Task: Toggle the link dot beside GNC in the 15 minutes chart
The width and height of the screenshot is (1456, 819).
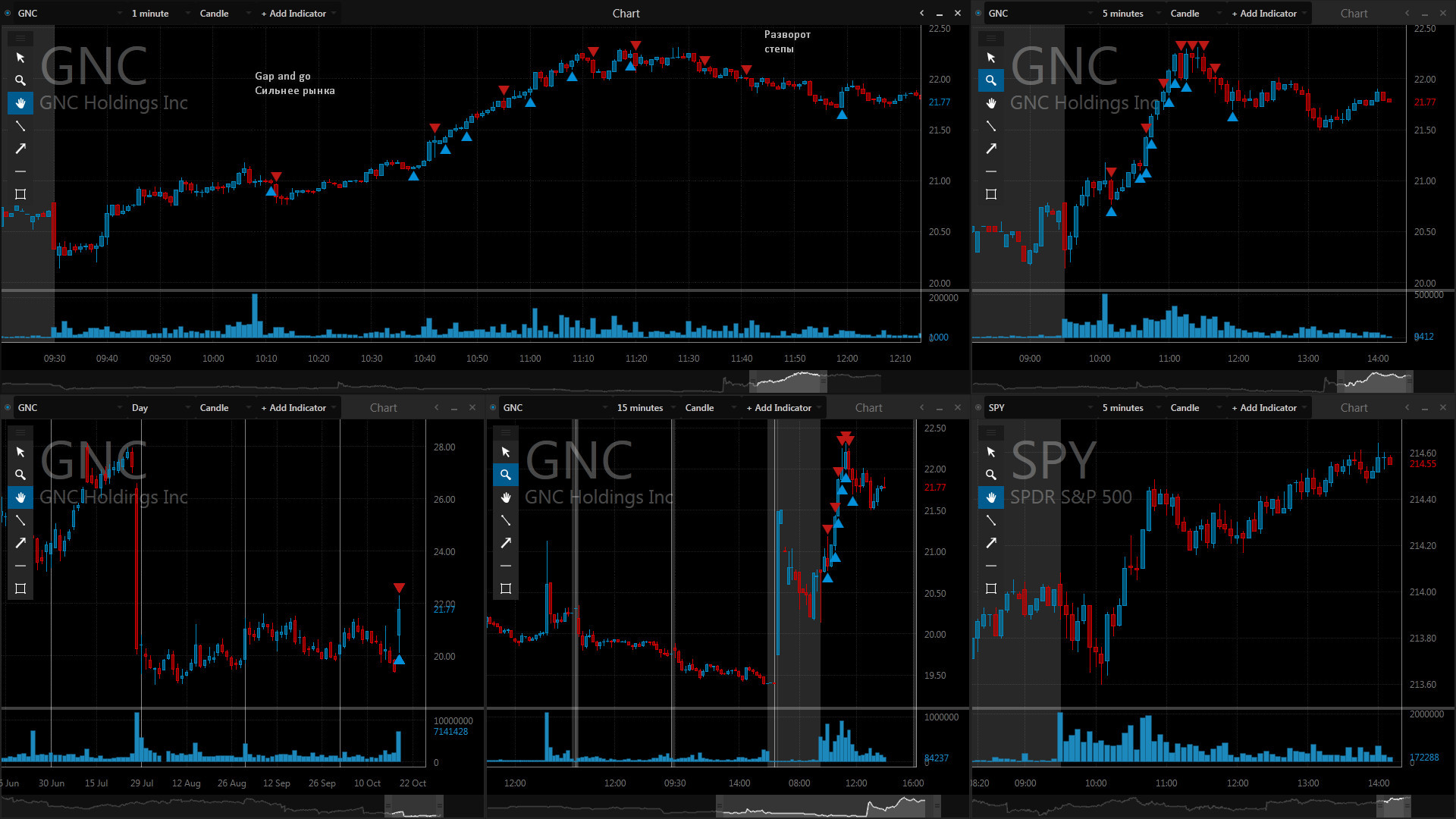Action: point(493,408)
